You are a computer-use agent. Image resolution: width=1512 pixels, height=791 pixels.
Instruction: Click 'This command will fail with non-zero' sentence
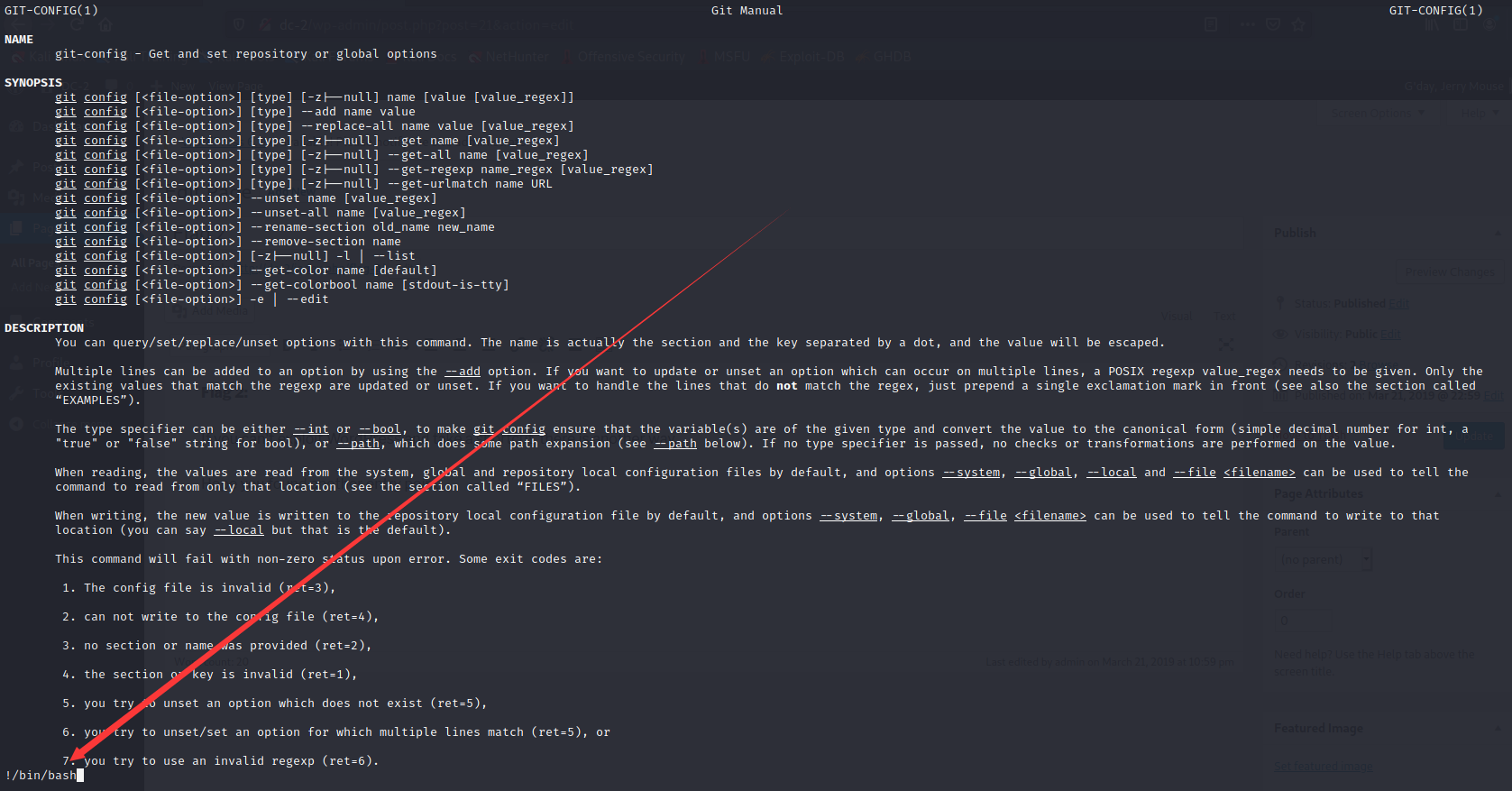(x=328, y=559)
